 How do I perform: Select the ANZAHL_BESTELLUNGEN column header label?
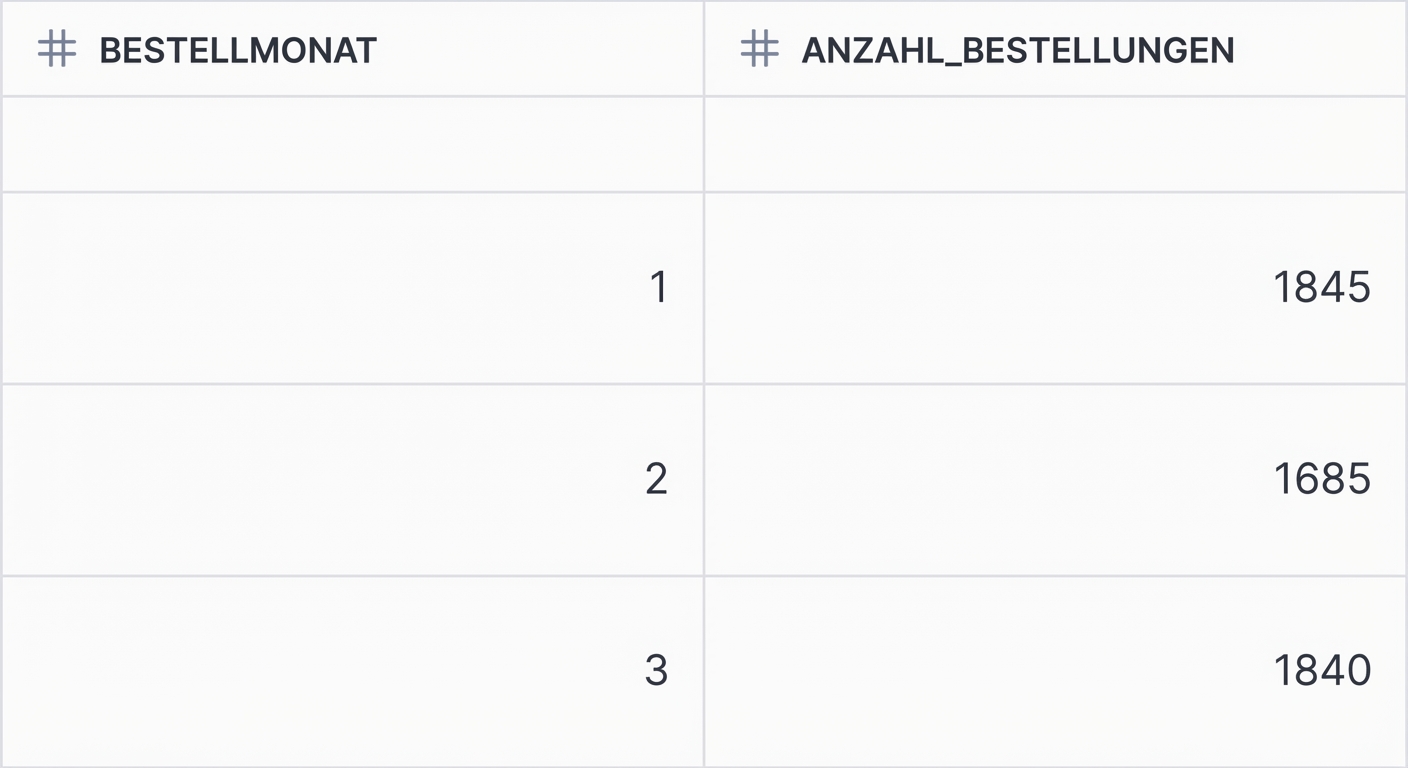click(x=1018, y=50)
